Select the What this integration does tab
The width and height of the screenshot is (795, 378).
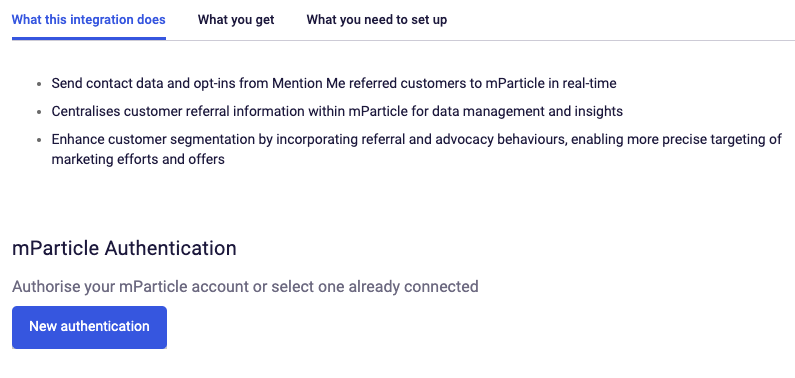89,20
